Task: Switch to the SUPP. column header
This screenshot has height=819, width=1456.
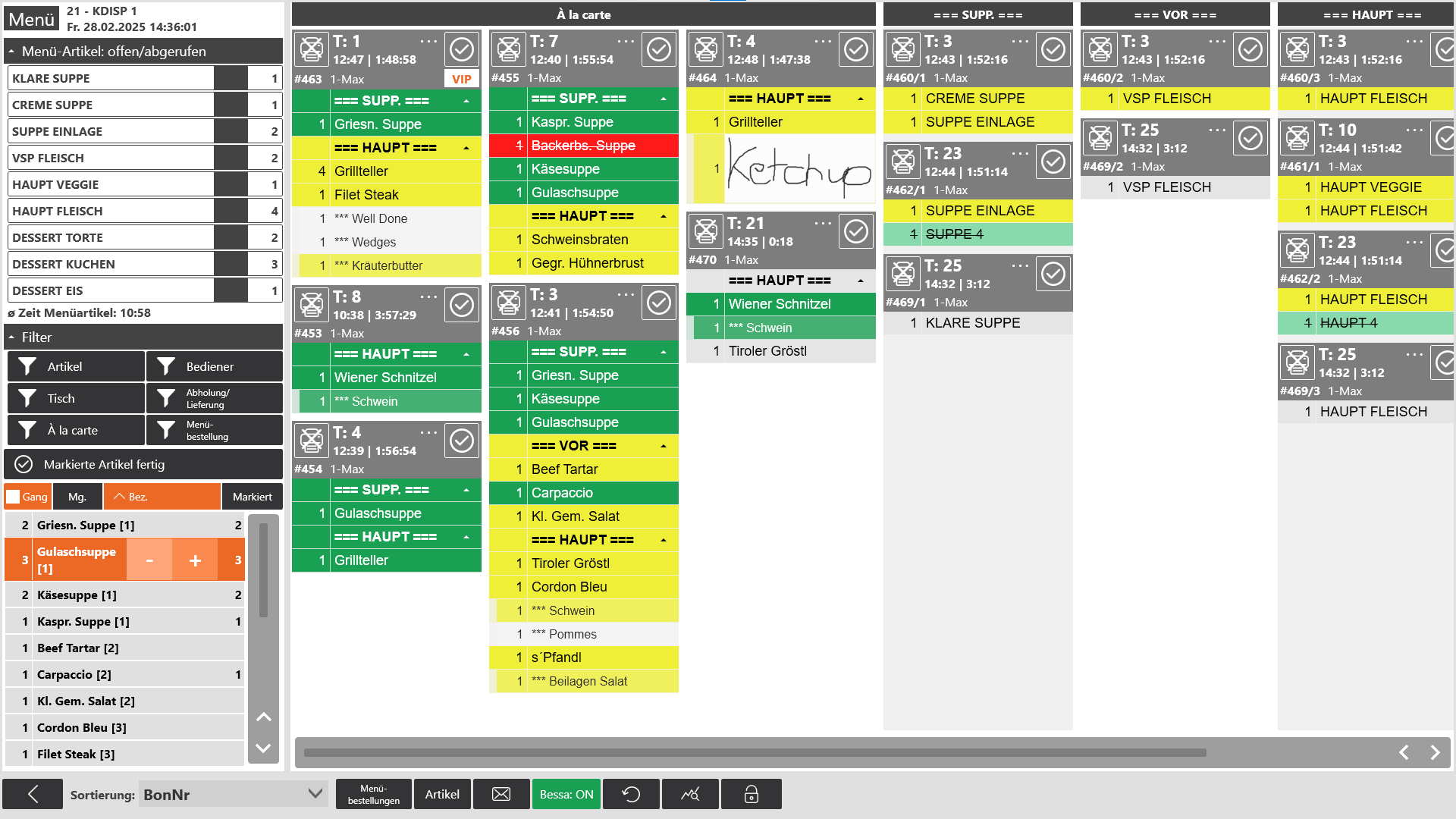Action: [x=977, y=14]
